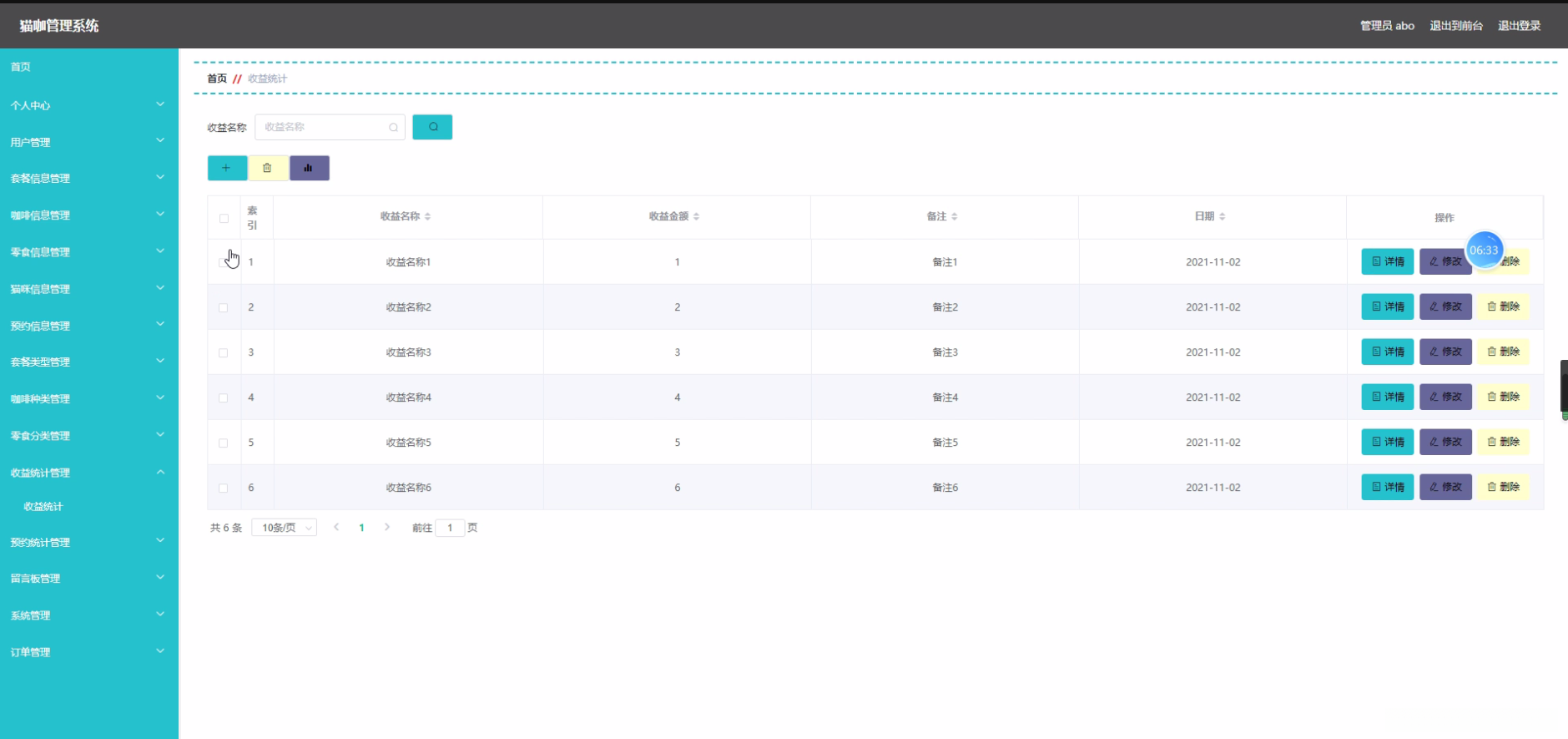
Task: Focus the 收益名称 search input field
Action: pyautogui.click(x=330, y=127)
